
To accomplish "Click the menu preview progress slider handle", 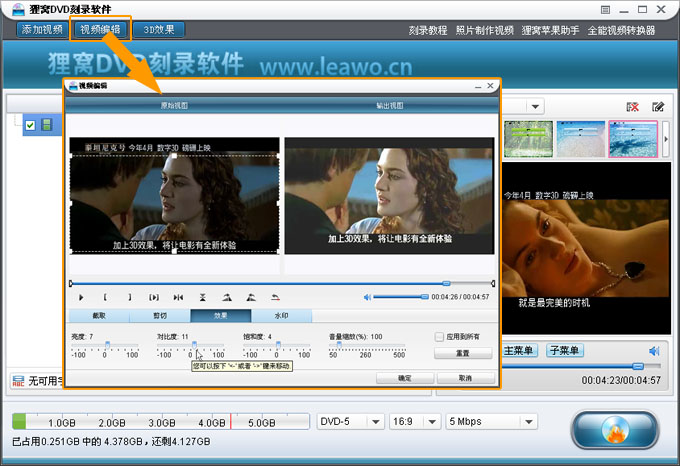I will (638, 367).
